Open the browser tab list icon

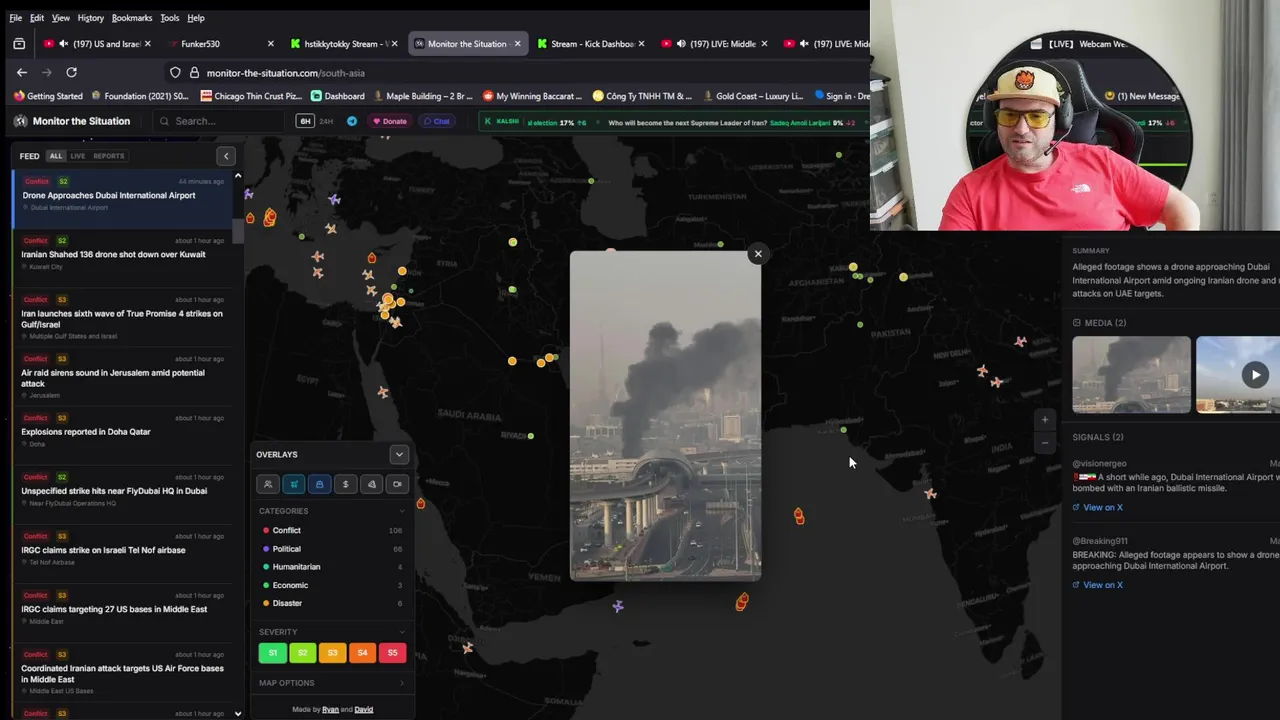coord(19,44)
